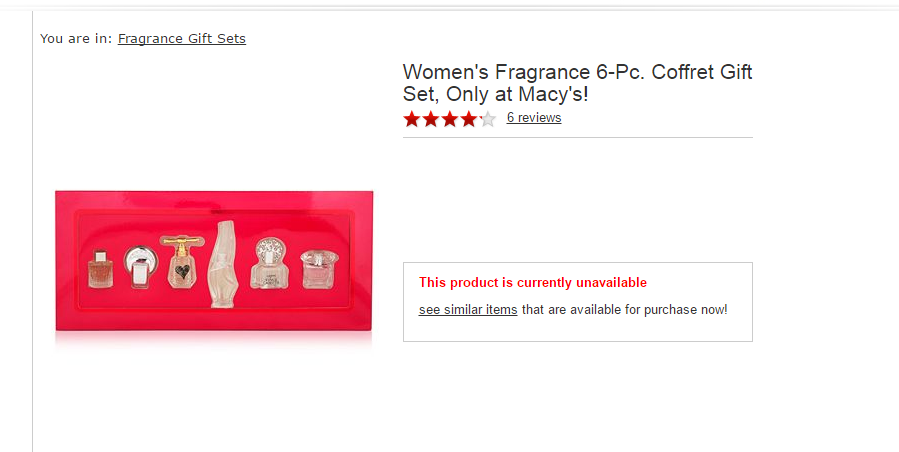The image size is (899, 452).
Task: Click the red 'currently unavailable' message
Action: pos(533,283)
